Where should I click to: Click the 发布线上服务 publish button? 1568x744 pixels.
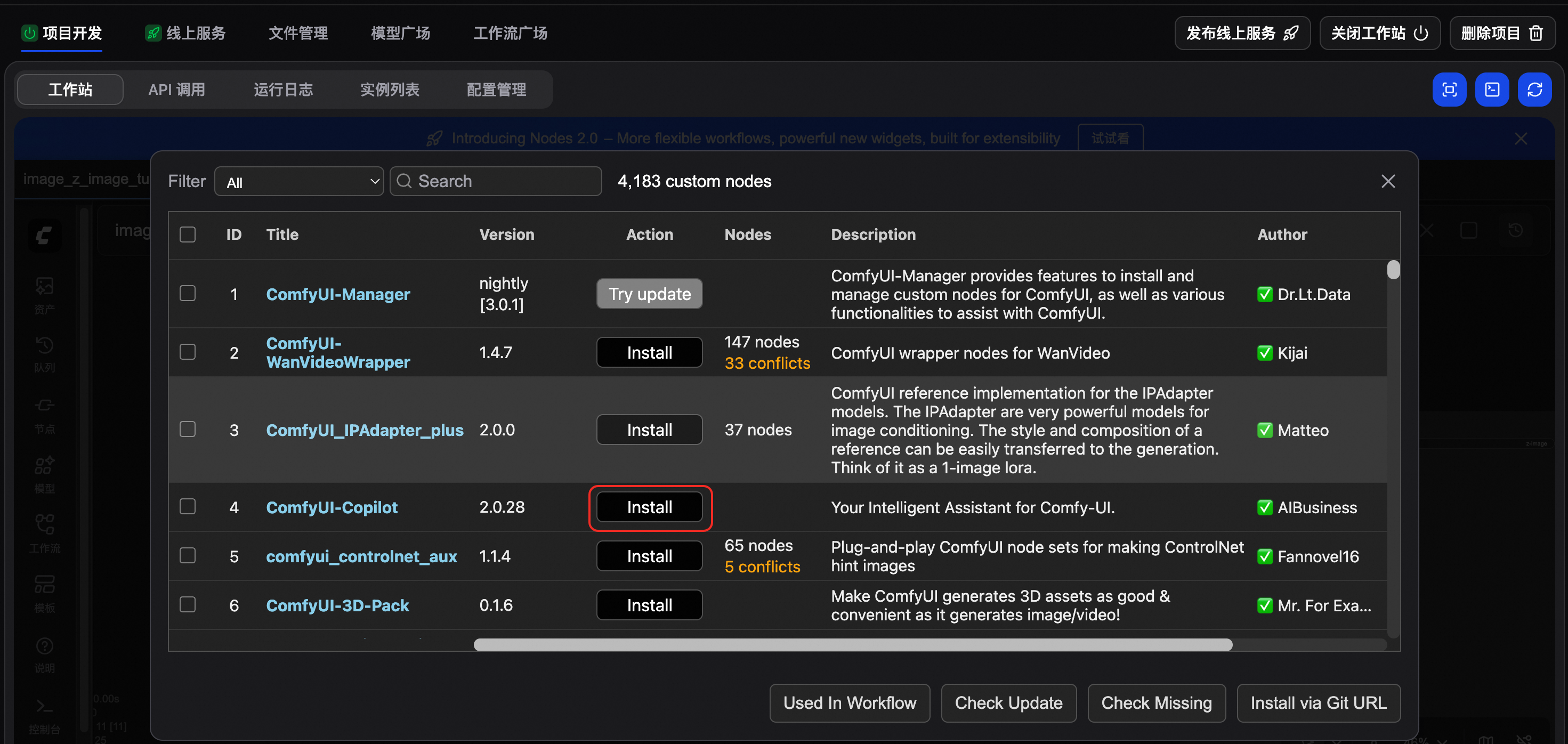[x=1242, y=33]
